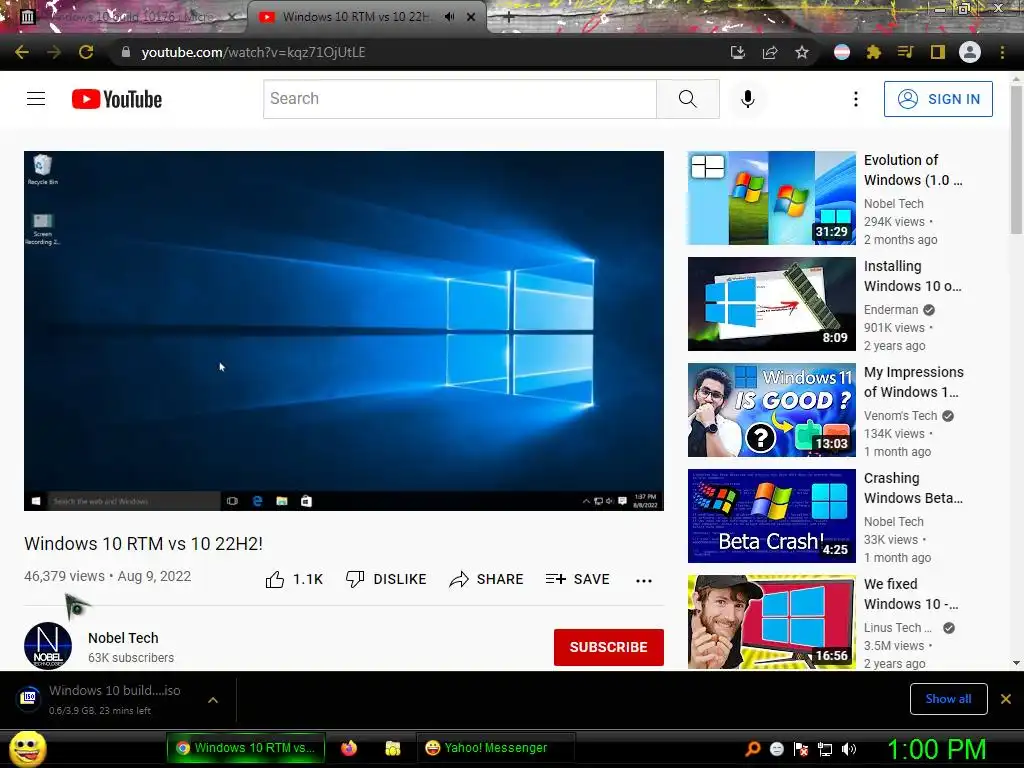
Task: Open more actions ellipsis under video
Action: 644,580
